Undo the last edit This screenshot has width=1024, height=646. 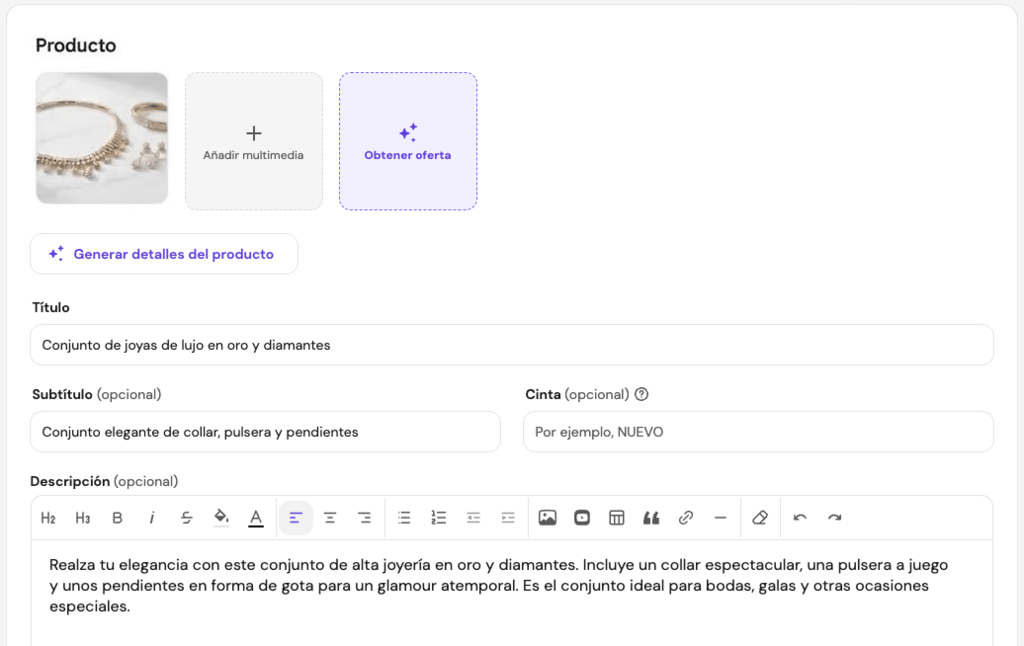[x=800, y=518]
